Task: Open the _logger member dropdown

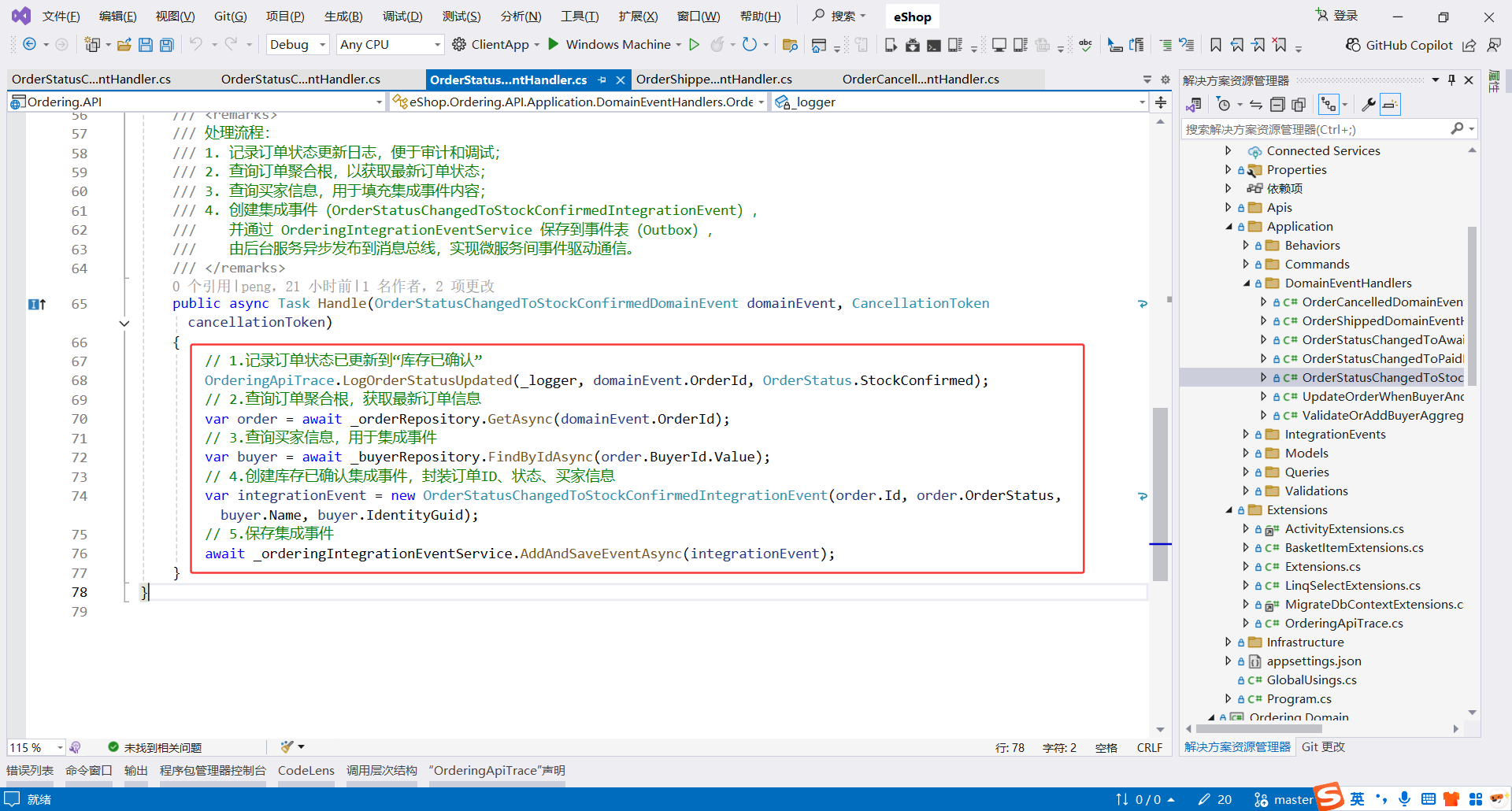Action: (959, 102)
